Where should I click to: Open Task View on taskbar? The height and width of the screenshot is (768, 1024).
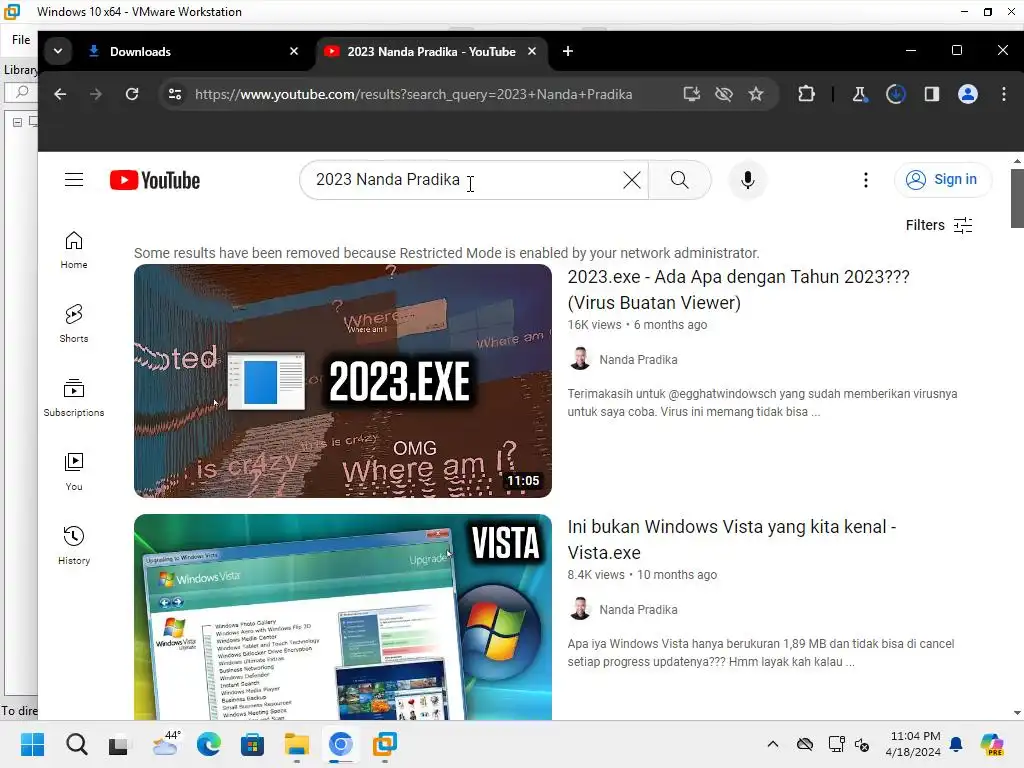click(118, 744)
